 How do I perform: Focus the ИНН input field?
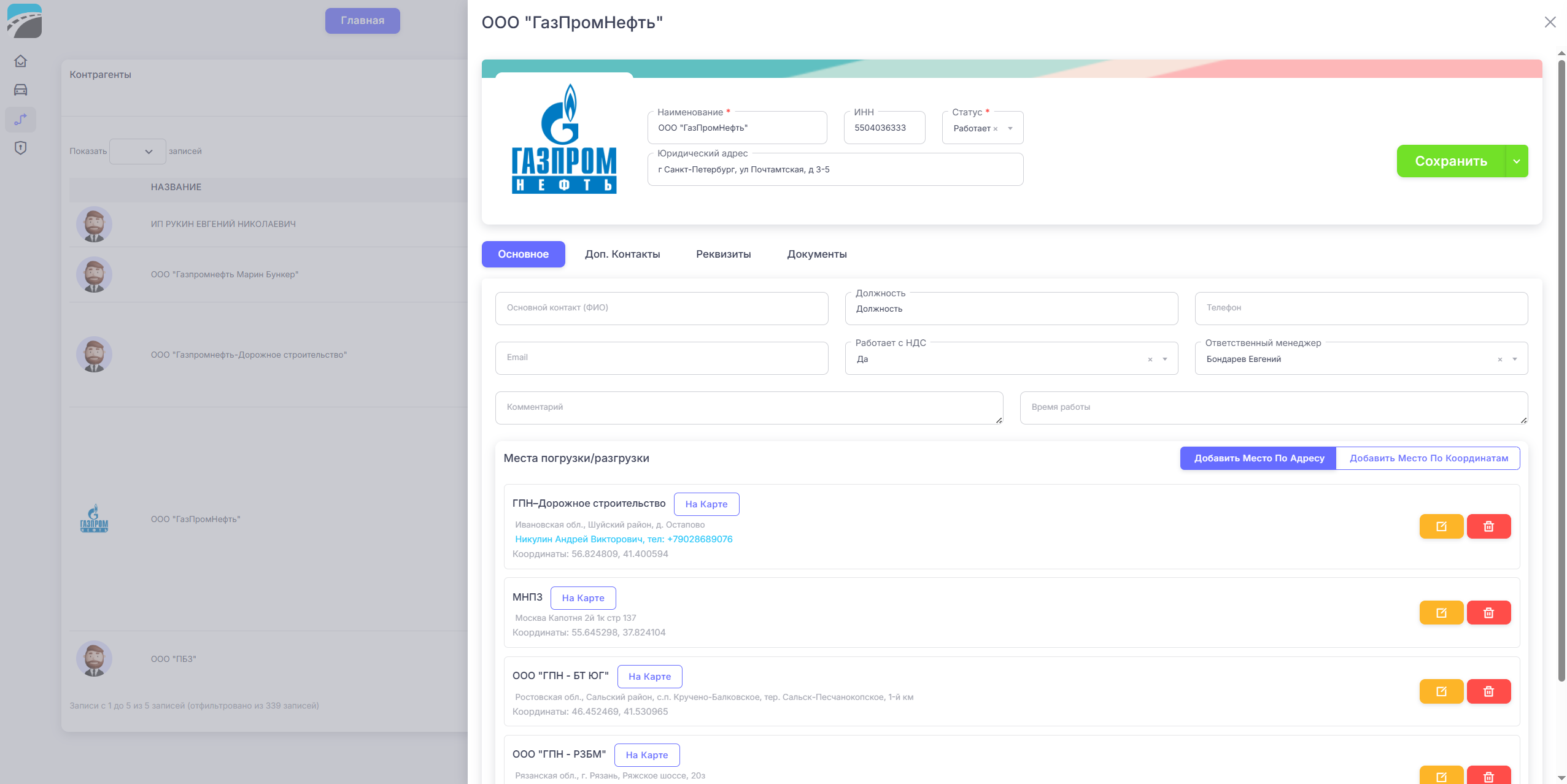[x=884, y=128]
